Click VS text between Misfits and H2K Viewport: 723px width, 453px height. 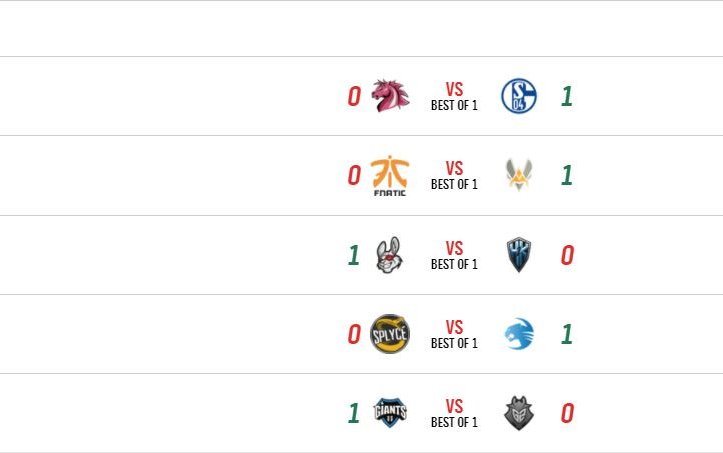click(454, 248)
